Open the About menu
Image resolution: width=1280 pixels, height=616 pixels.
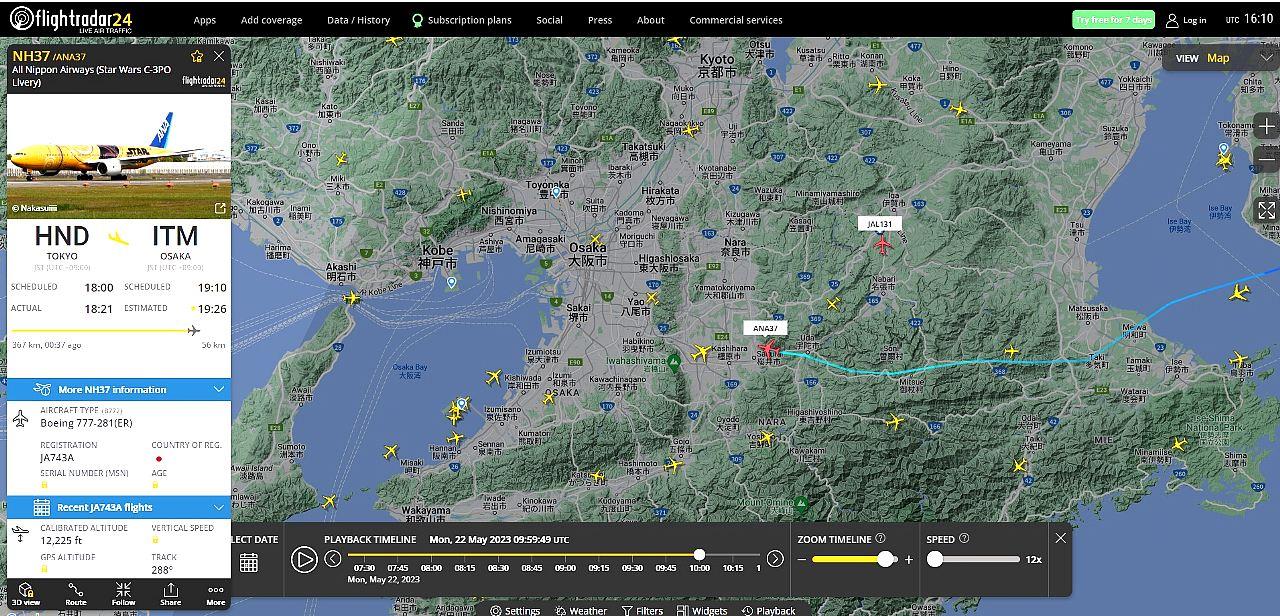click(651, 20)
